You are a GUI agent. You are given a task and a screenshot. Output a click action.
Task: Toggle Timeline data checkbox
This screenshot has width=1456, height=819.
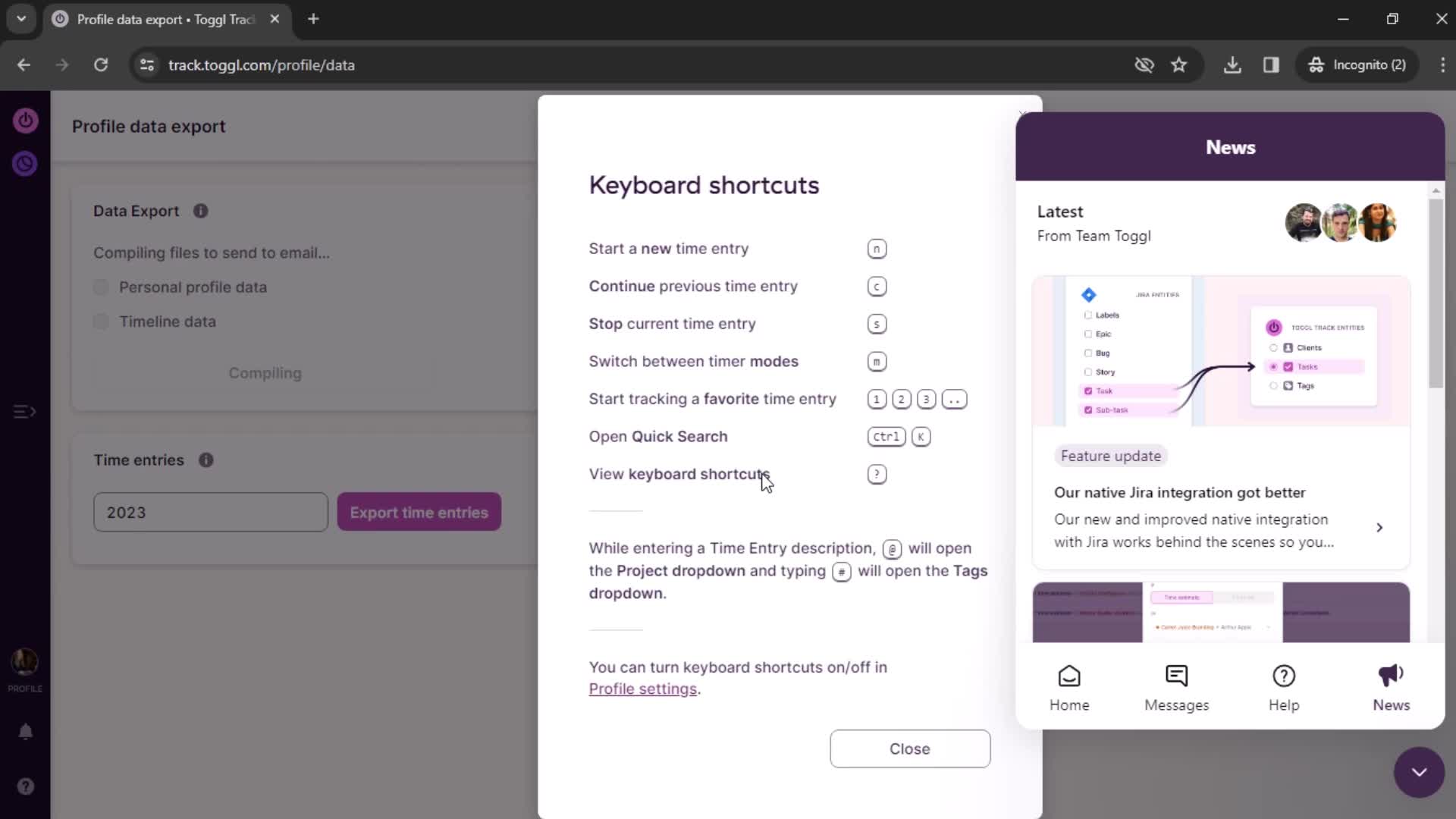100,321
